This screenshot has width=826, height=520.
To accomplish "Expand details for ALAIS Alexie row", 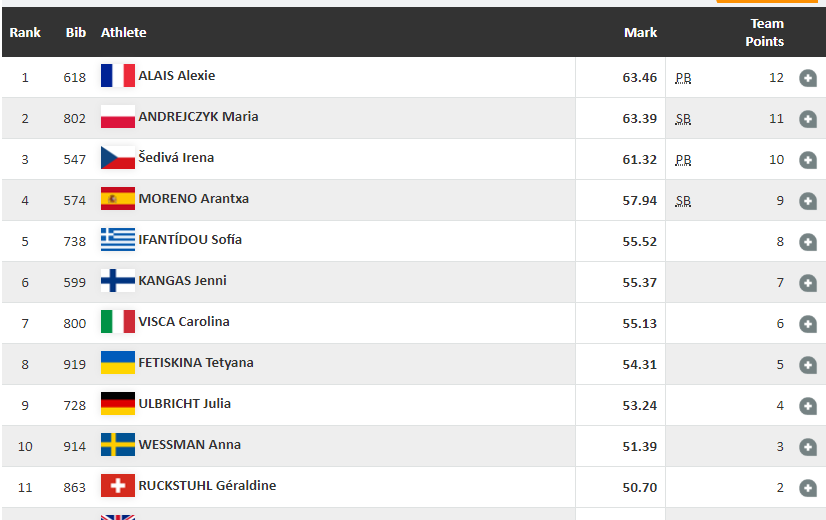I will (808, 78).
